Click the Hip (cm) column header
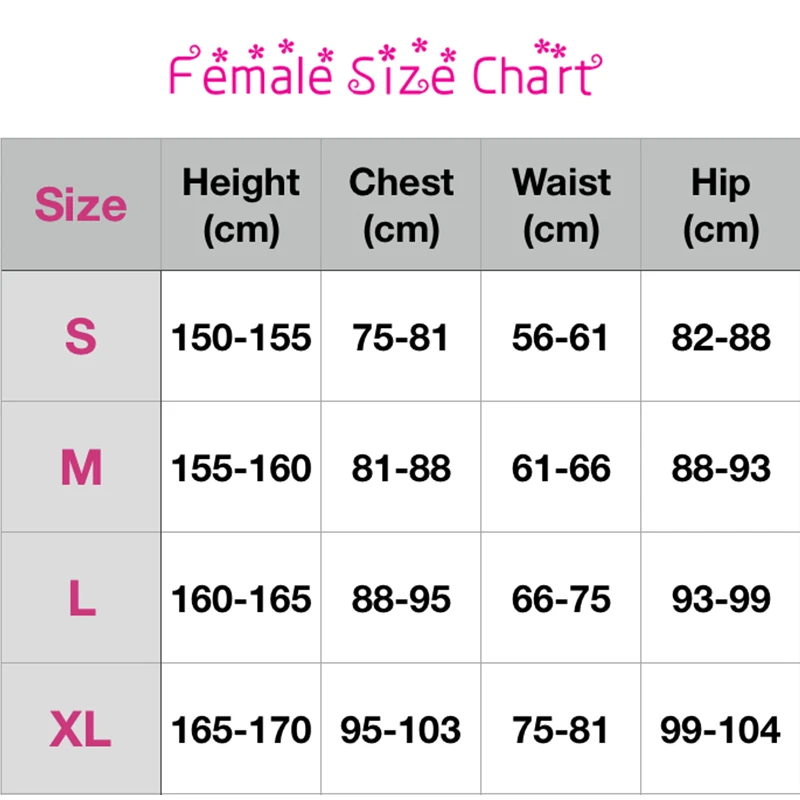The image size is (800, 800). pos(720,204)
